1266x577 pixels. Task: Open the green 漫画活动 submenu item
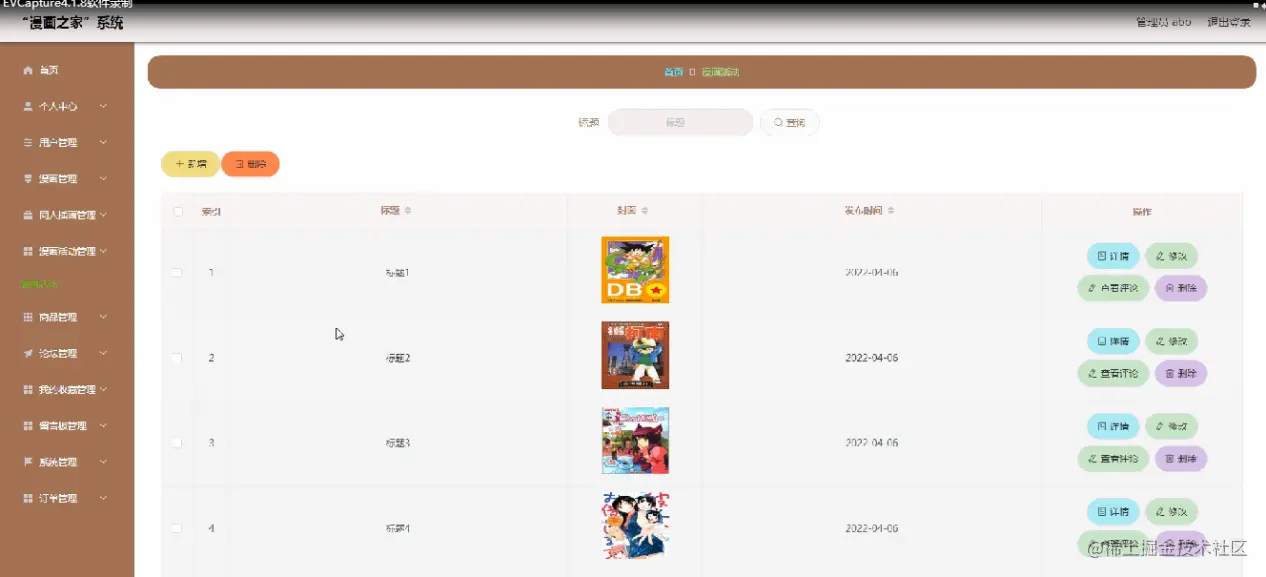point(40,284)
